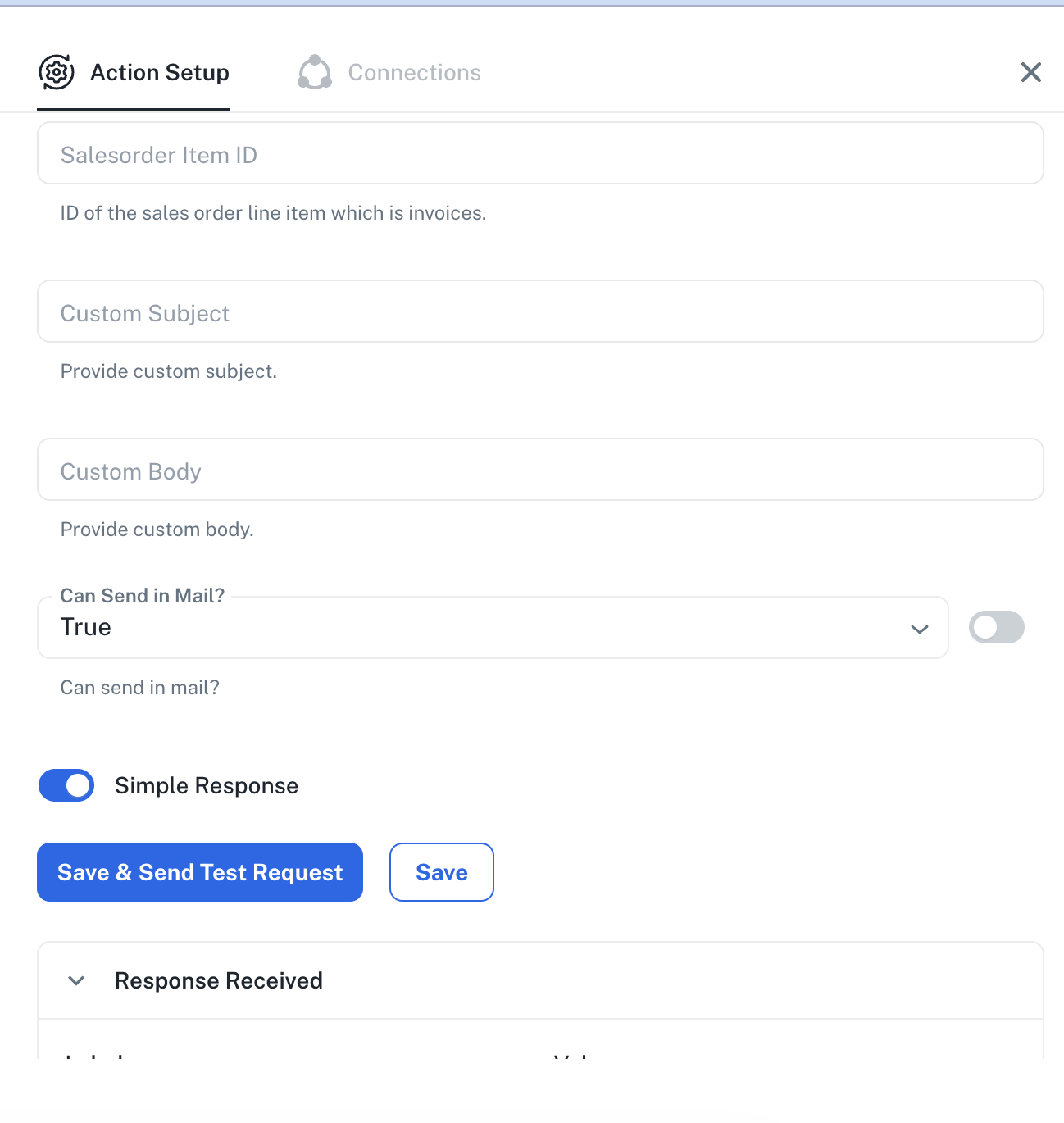Click into the Custom Body field
This screenshot has height=1123, width=1064.
coord(539,471)
